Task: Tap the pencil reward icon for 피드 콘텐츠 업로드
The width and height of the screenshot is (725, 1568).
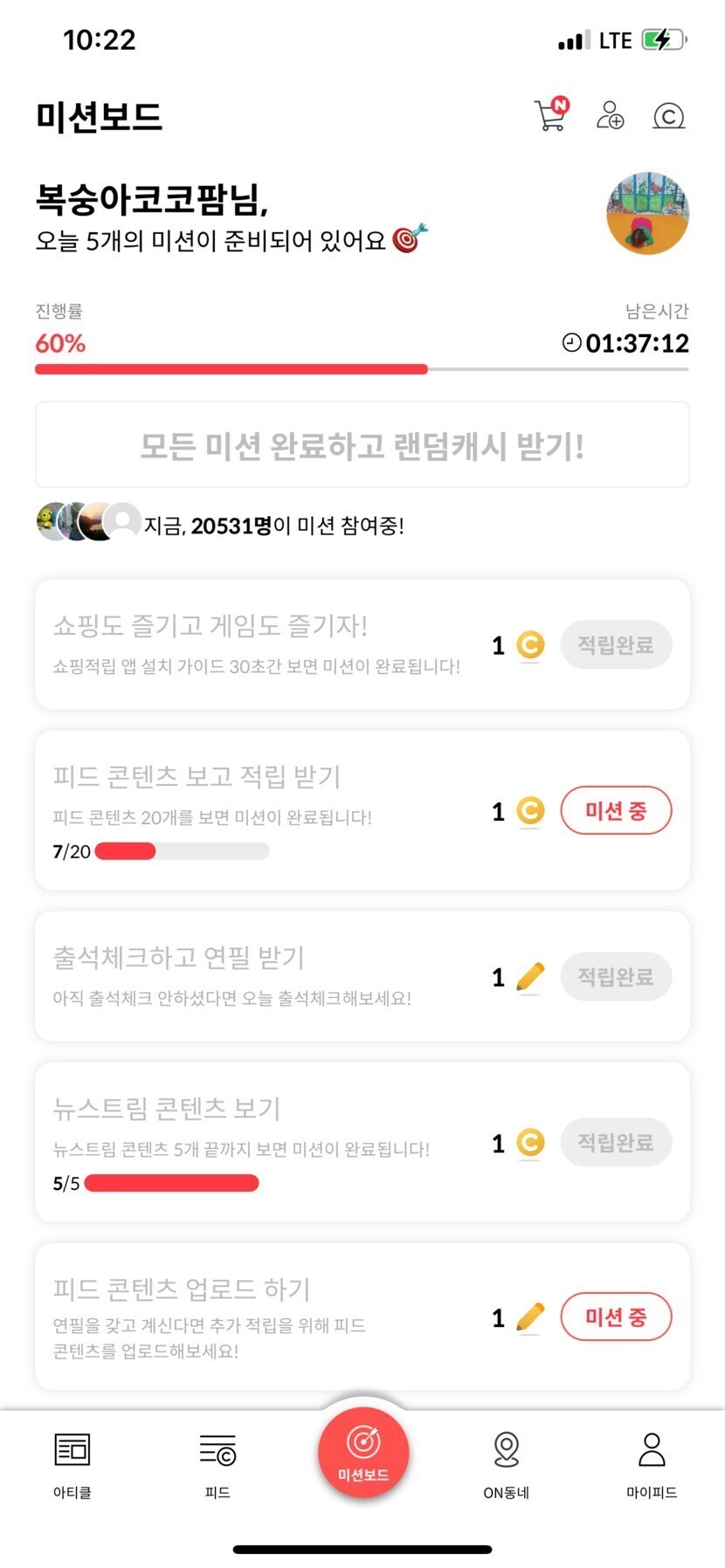Action: coord(530,1317)
